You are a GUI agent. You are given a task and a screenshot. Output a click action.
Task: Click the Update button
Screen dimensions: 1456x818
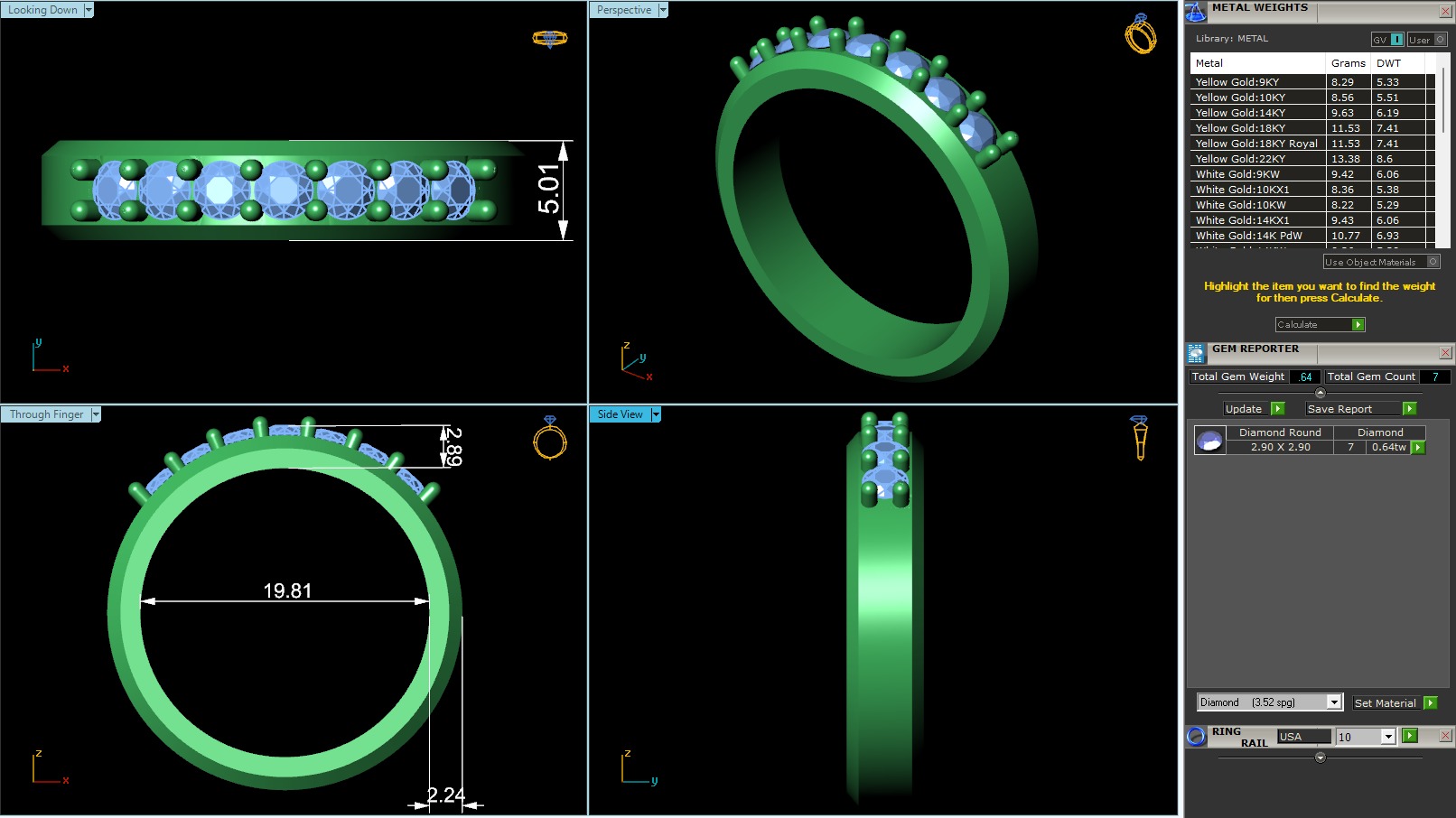1246,409
